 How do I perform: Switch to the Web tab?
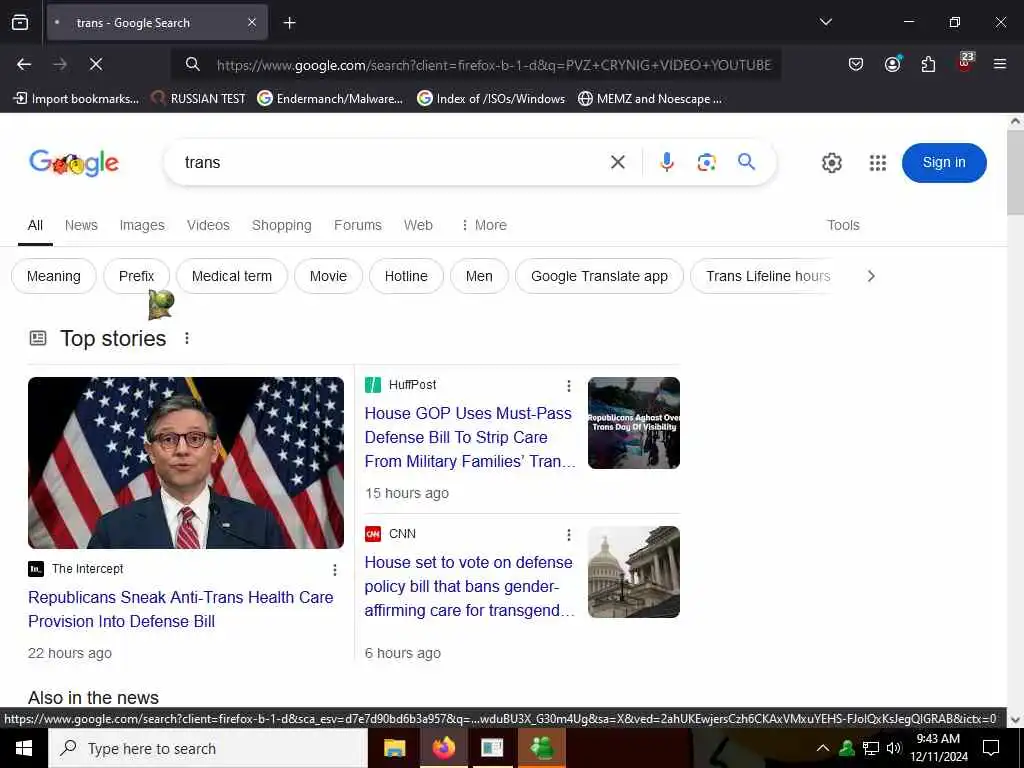pos(418,225)
